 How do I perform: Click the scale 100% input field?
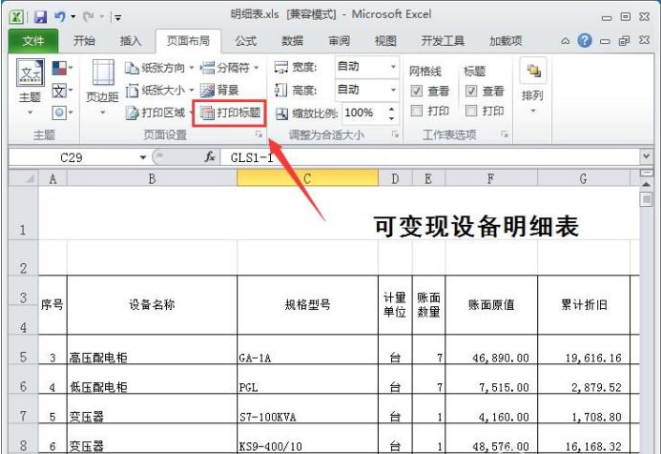[x=364, y=113]
